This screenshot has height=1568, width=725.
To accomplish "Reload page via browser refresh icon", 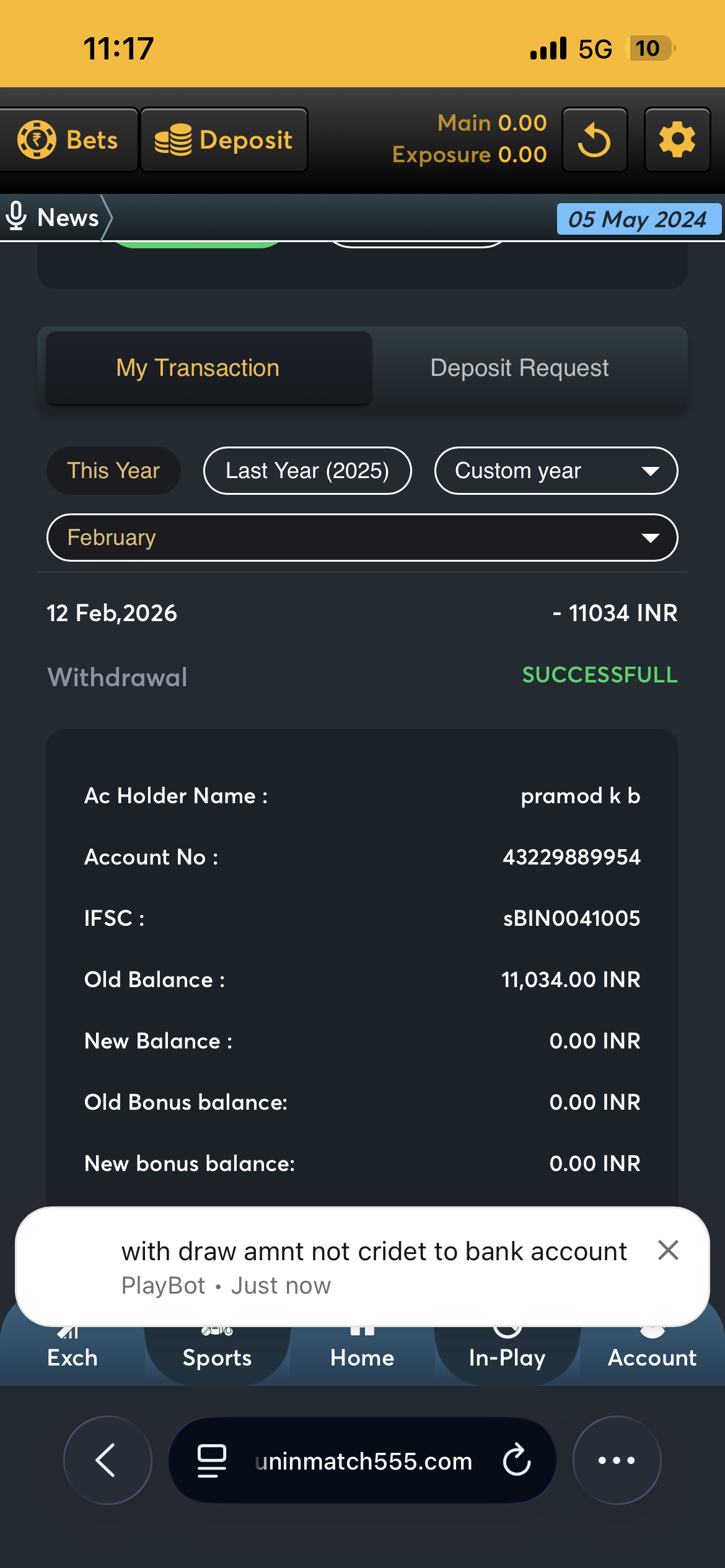I will [517, 1460].
